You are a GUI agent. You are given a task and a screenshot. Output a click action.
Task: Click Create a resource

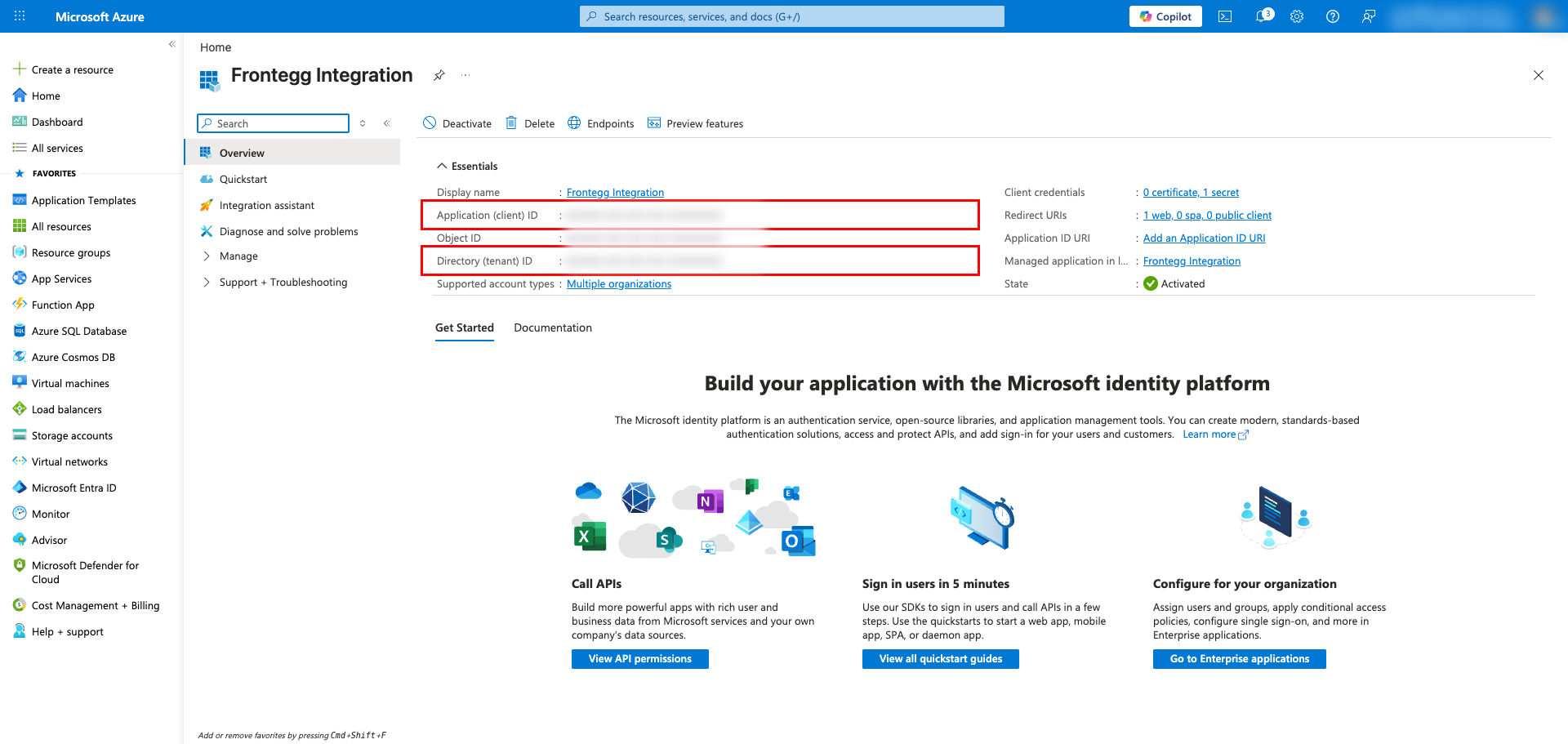(72, 69)
